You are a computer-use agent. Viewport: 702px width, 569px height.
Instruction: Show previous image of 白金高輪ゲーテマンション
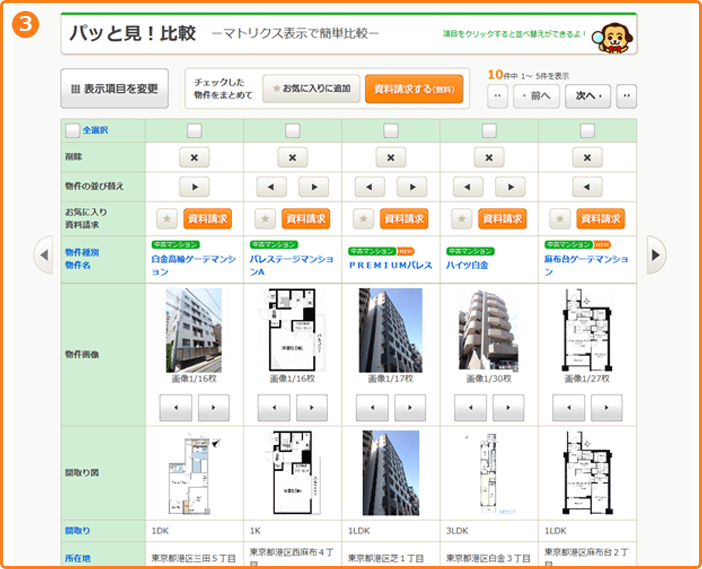click(x=176, y=407)
